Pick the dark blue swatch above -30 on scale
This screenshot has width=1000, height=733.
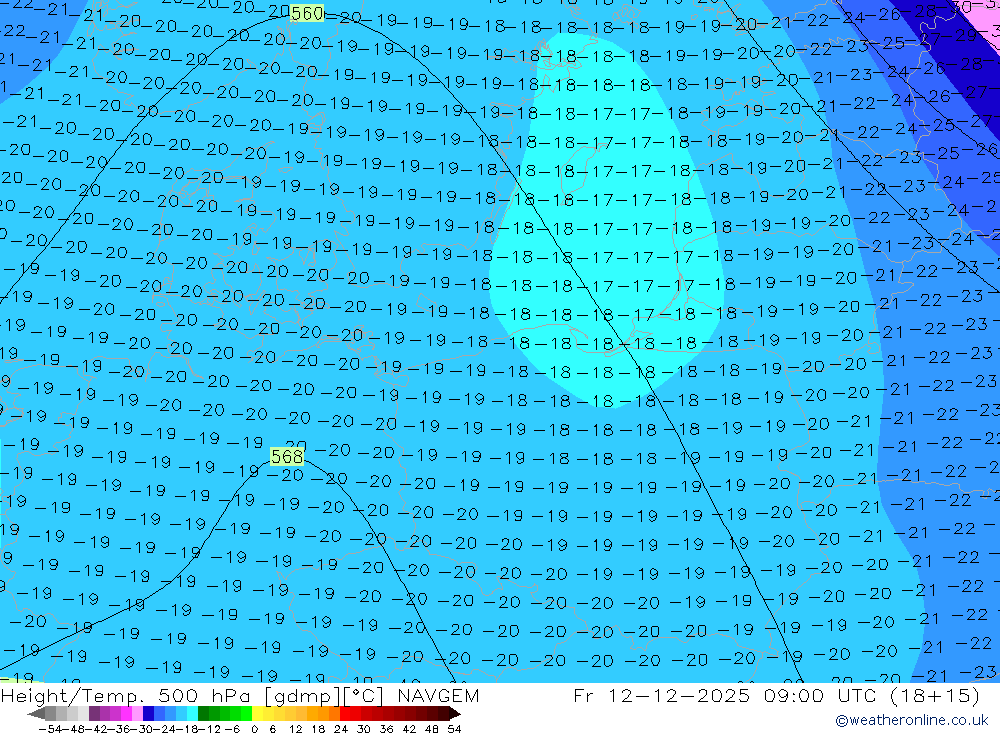point(148,714)
